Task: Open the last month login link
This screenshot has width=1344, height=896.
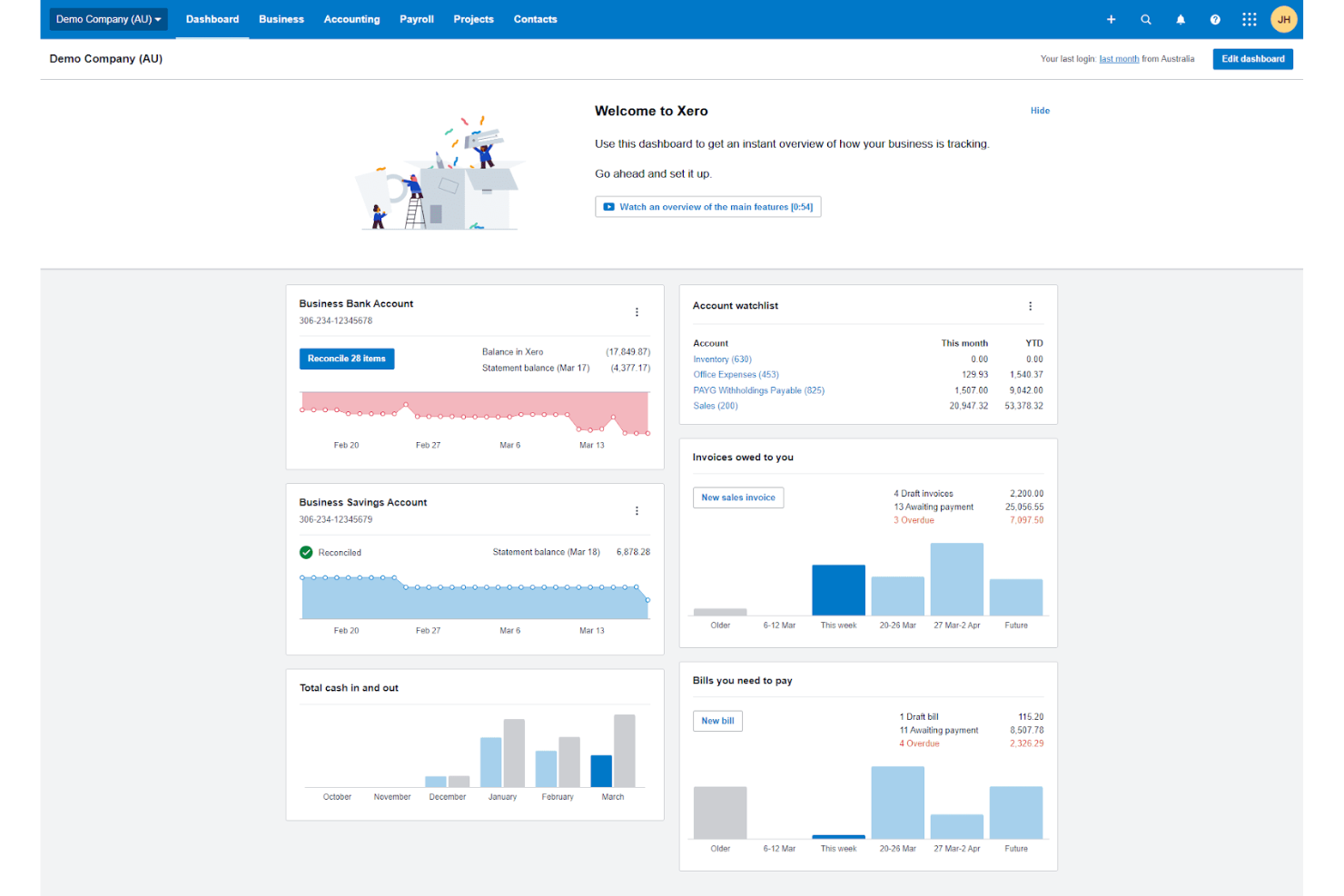Action: (x=1119, y=59)
